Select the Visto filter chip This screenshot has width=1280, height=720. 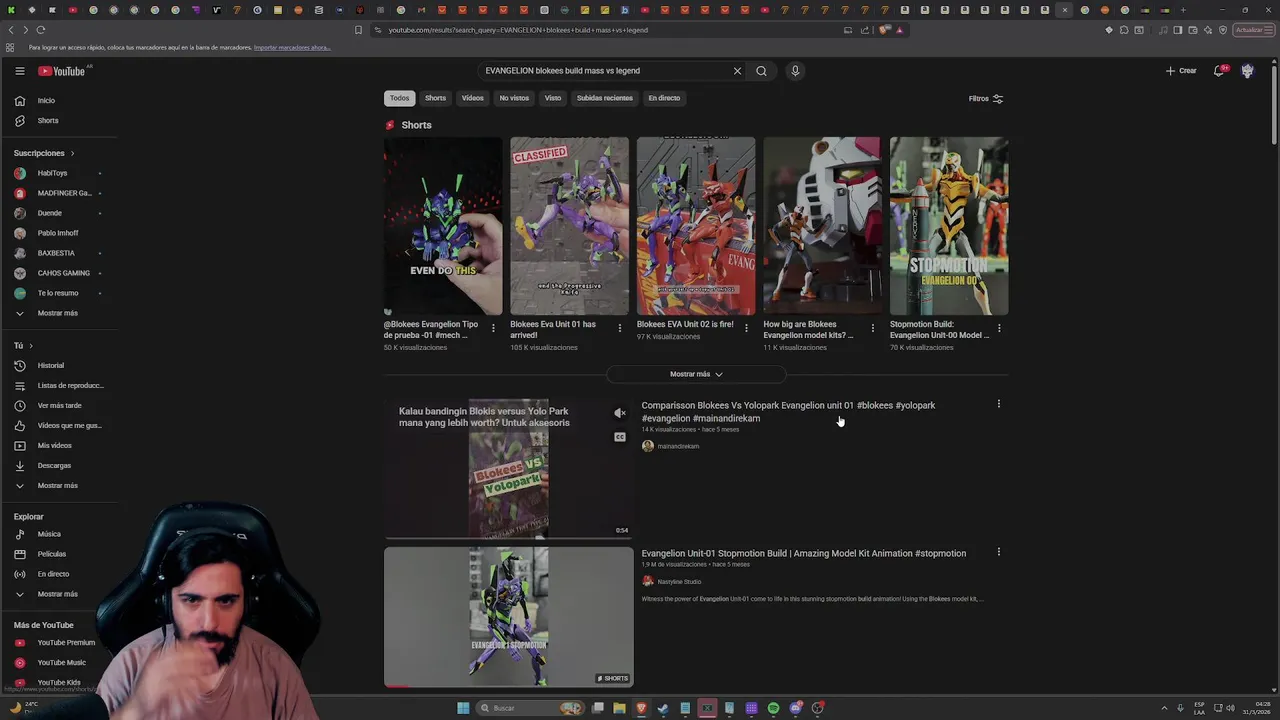point(553,98)
